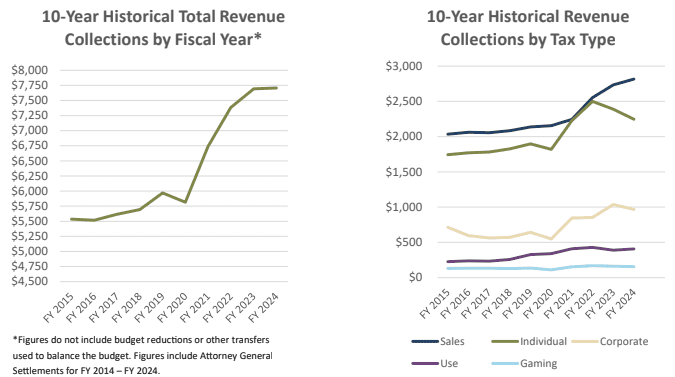Click the Corporate legend color line

point(585,342)
